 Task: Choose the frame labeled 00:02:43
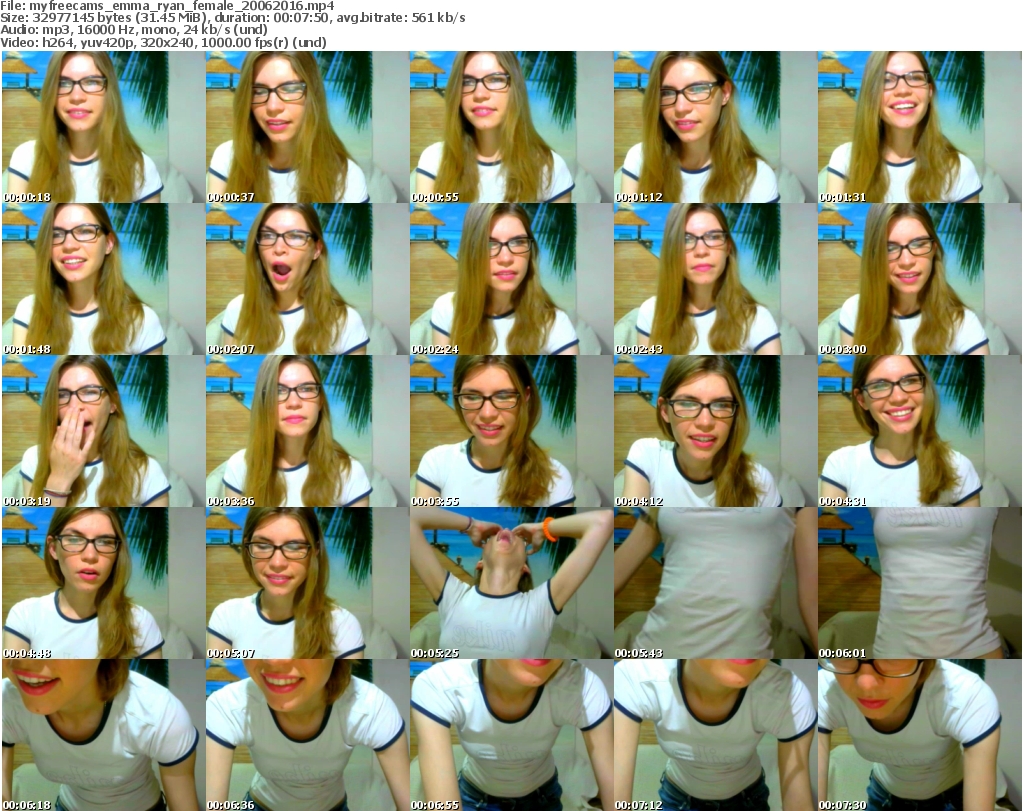coord(715,279)
